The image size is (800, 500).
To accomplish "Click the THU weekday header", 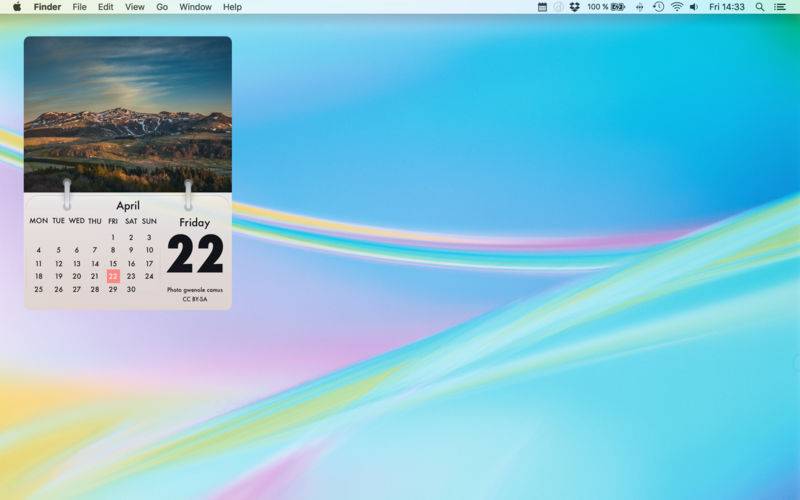I will (x=95, y=221).
